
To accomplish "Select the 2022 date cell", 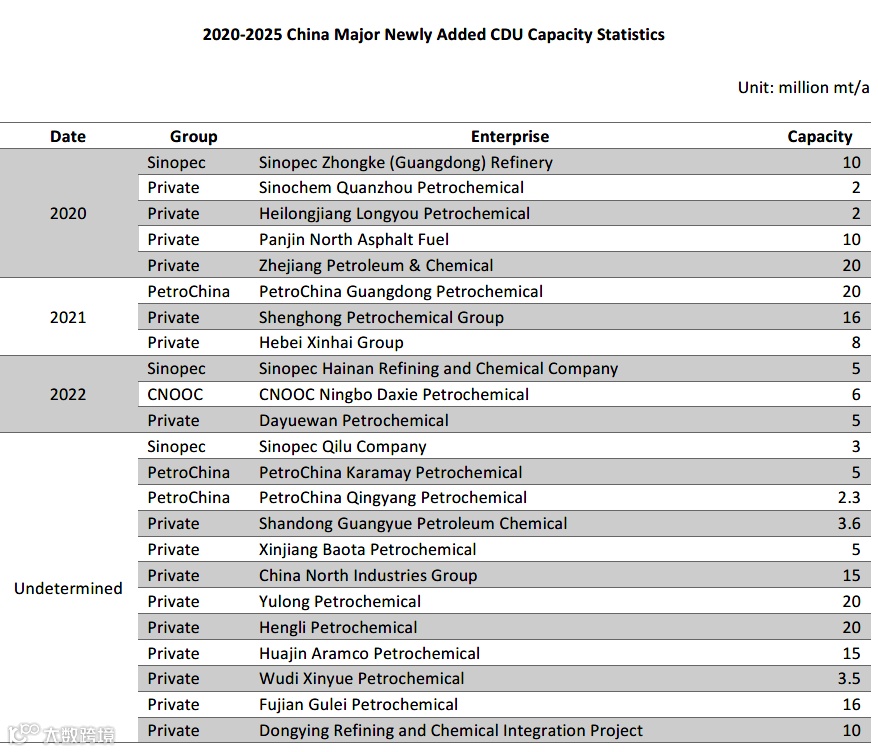I will [x=68, y=395].
